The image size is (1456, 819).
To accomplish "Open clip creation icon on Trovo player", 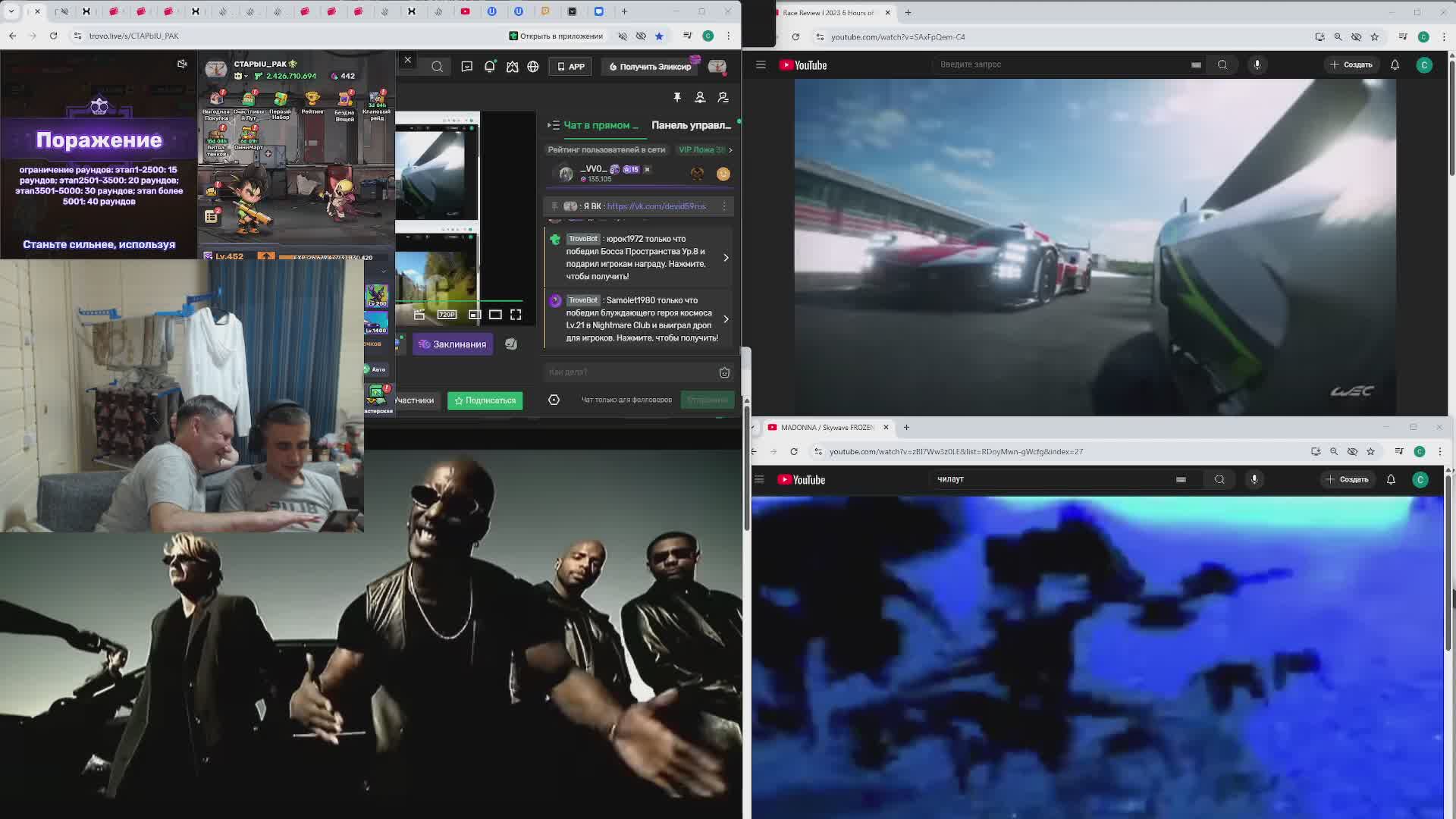I will [x=419, y=315].
